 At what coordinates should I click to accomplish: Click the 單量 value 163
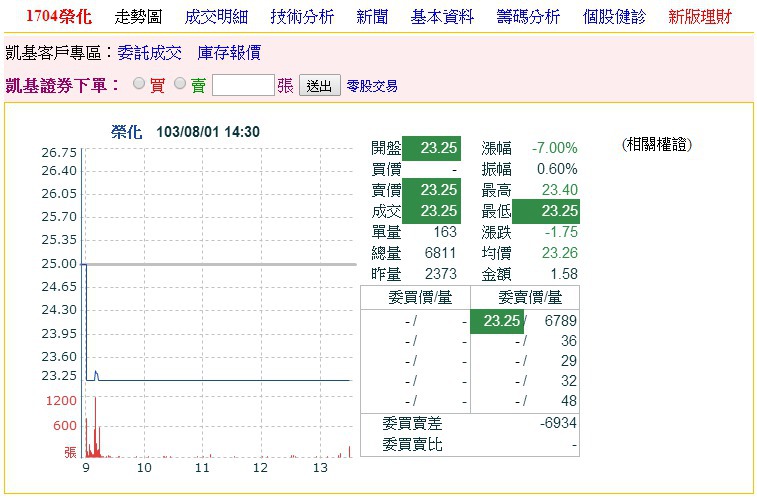[x=445, y=232]
